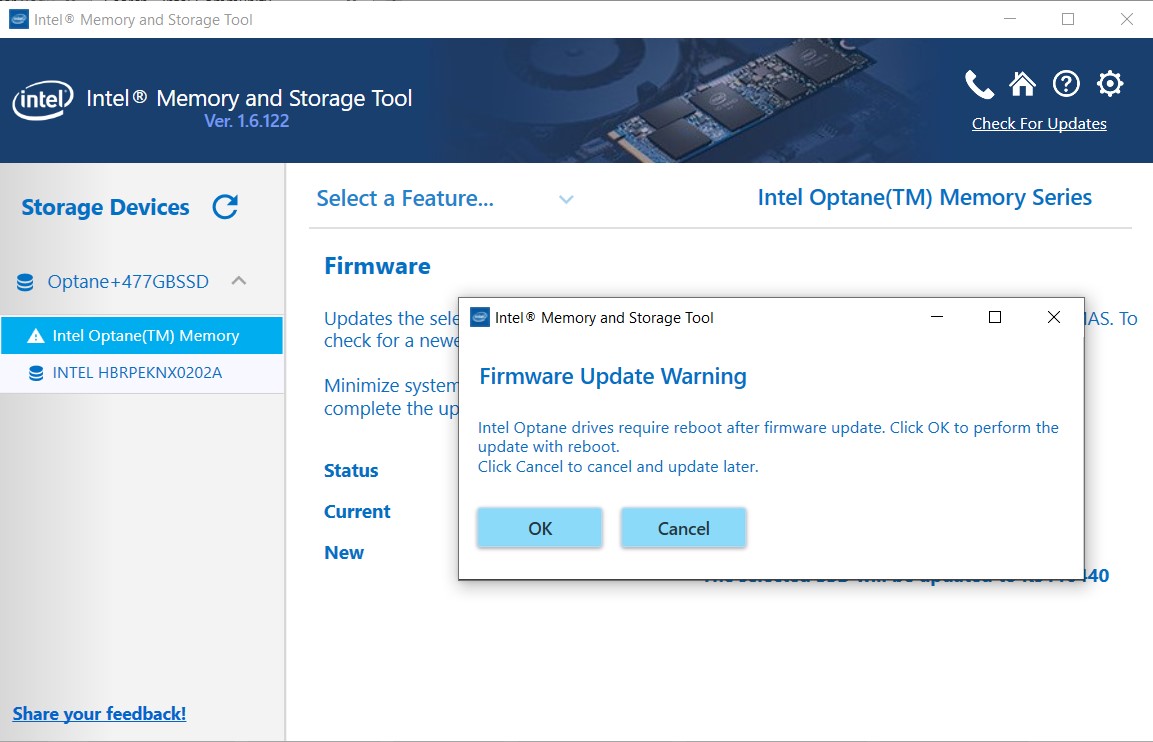Open the settings gear icon
This screenshot has height=742, width=1153.
[x=1110, y=84]
